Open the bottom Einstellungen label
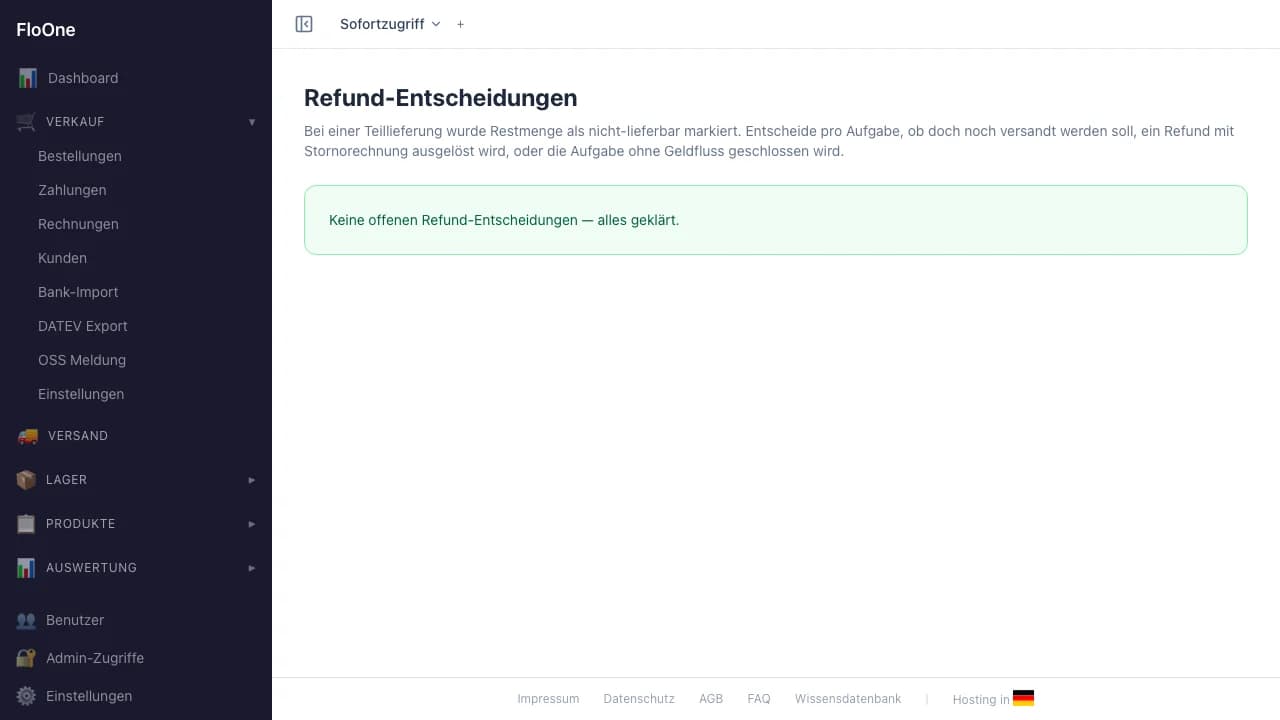This screenshot has width=1280, height=720. tap(89, 696)
